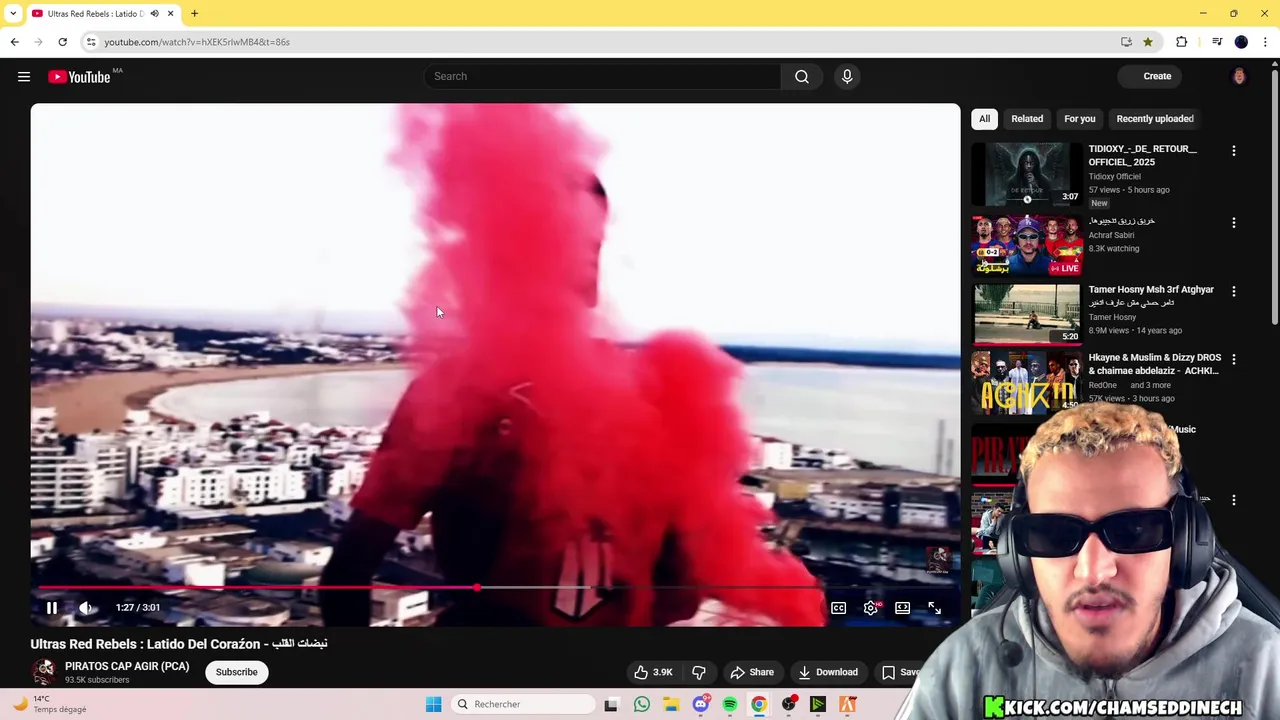
Task: Download the video
Action: coord(828,672)
